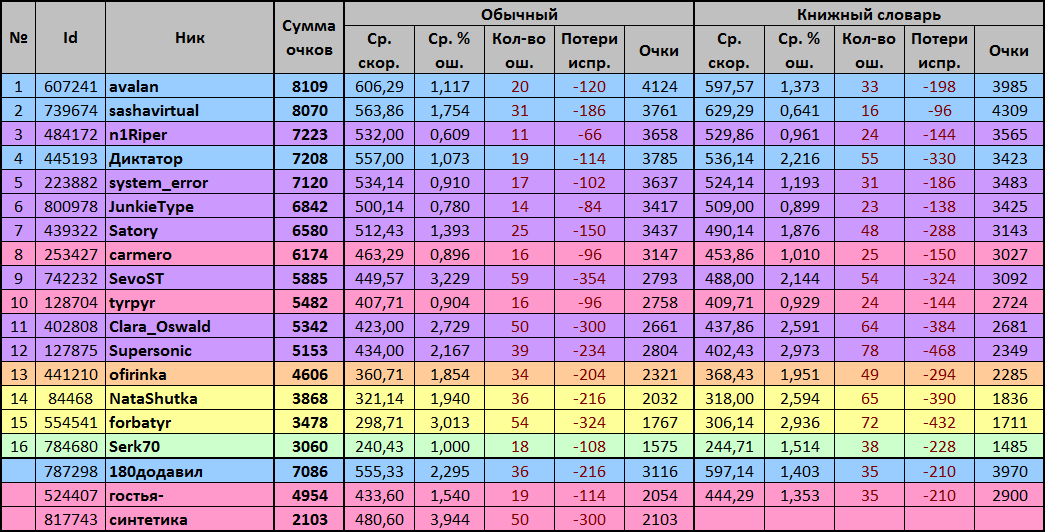
Task: Click Id cell 800978
Action: coord(71,207)
